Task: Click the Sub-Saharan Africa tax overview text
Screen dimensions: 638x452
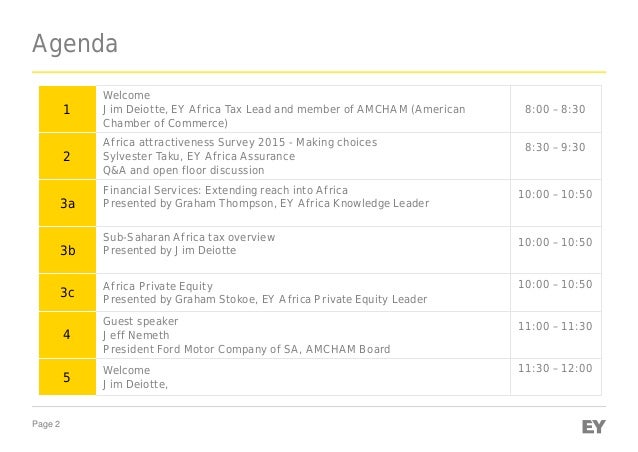Action: pos(189,237)
